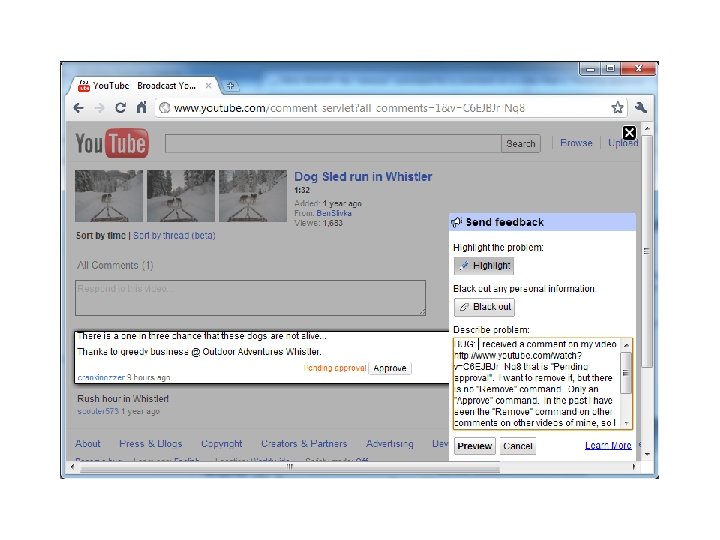Open a new tab with the plus button
The height and width of the screenshot is (540, 720).
[231, 86]
